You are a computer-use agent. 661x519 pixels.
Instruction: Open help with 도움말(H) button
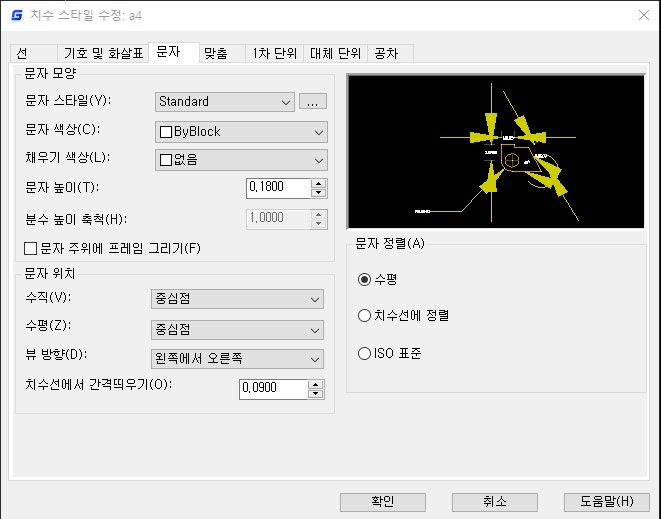[x=607, y=502]
